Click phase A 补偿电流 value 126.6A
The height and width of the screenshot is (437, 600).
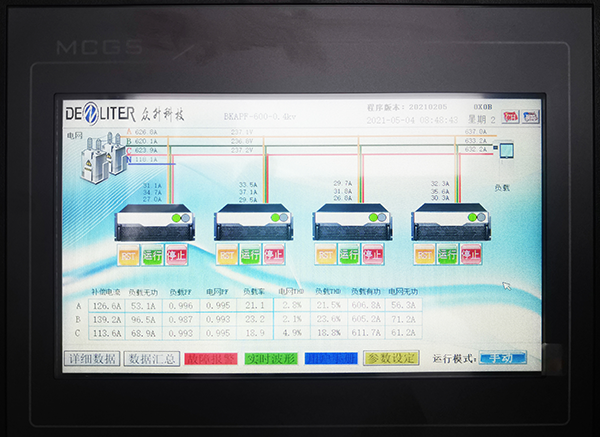[105, 305]
